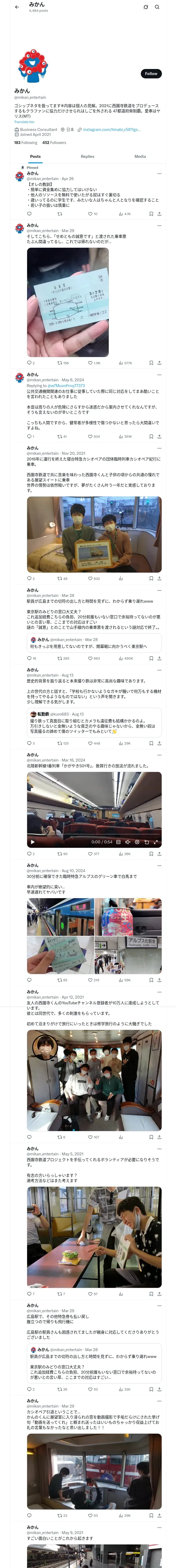Switch to the Media tab
The image size is (176, 1568).
tap(140, 157)
